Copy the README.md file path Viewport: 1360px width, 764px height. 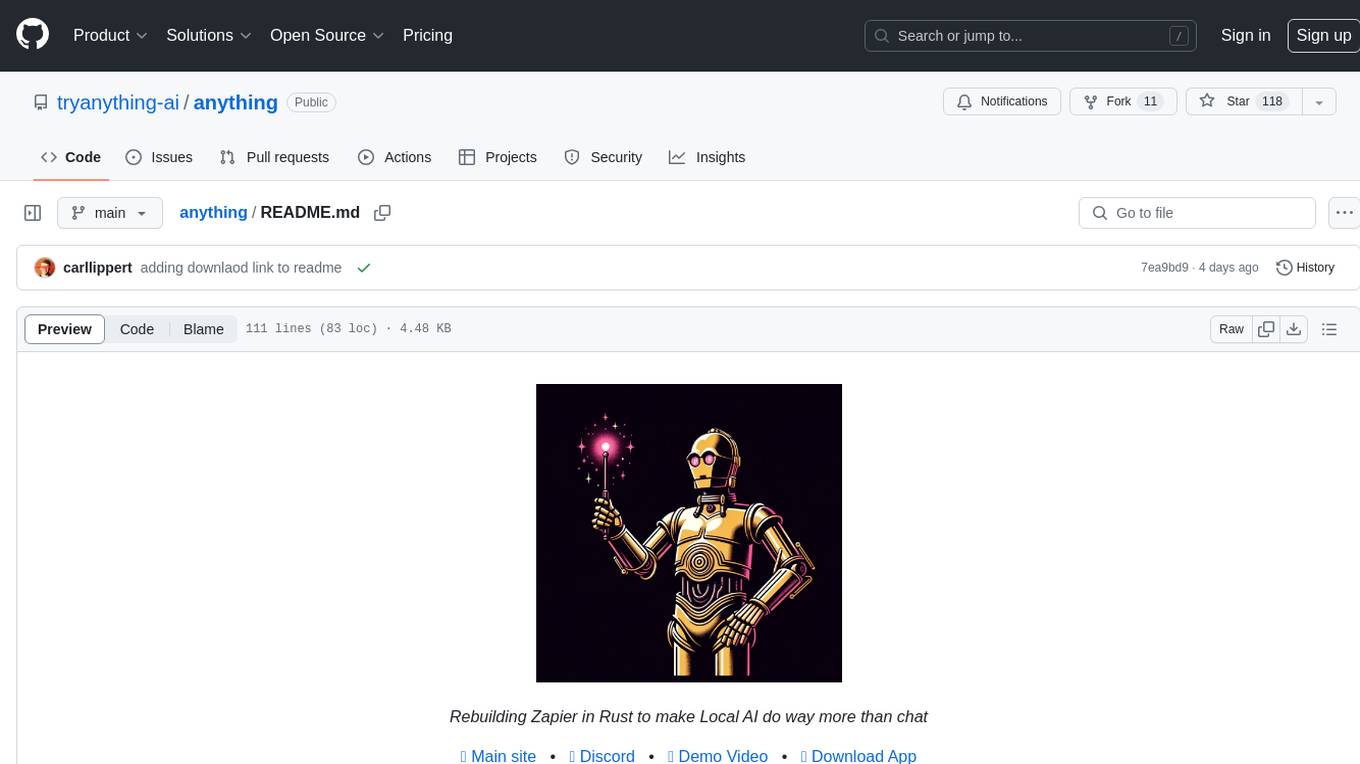(382, 213)
